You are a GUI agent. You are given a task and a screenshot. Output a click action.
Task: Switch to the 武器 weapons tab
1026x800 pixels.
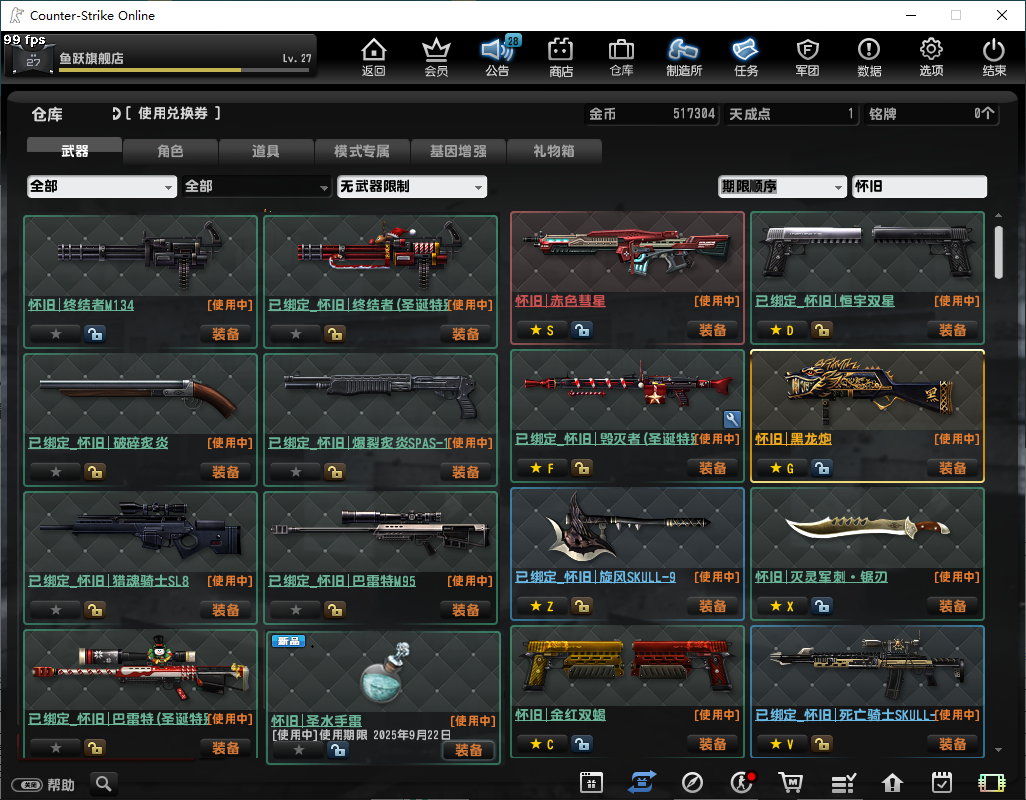[75, 150]
